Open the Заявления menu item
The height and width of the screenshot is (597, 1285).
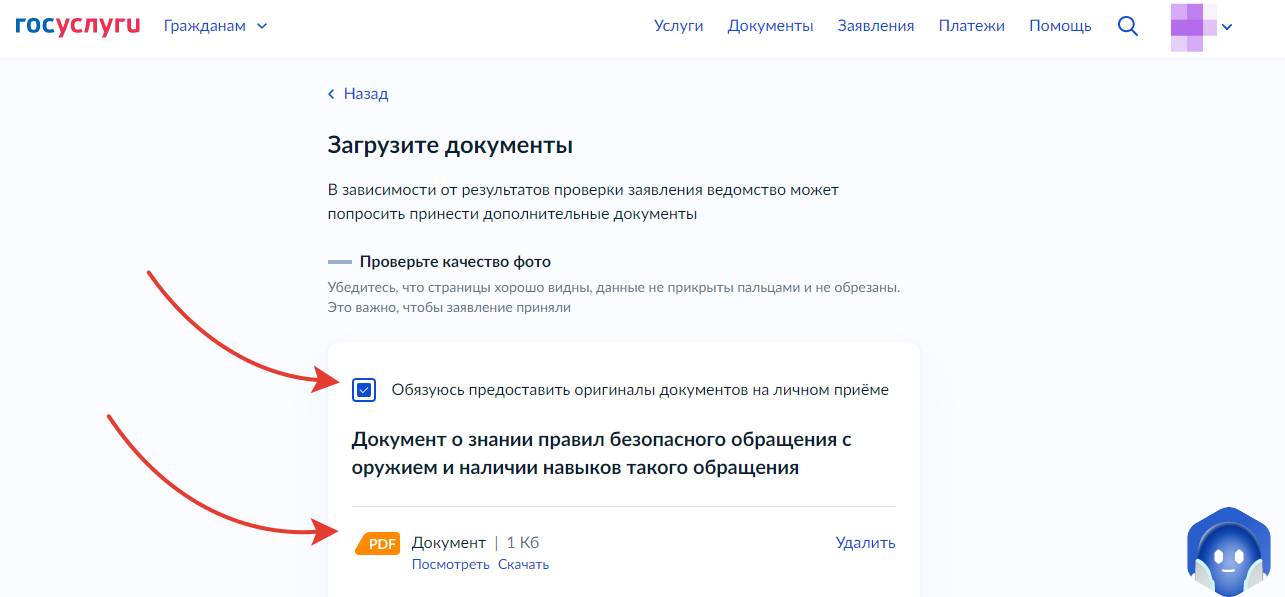[876, 26]
